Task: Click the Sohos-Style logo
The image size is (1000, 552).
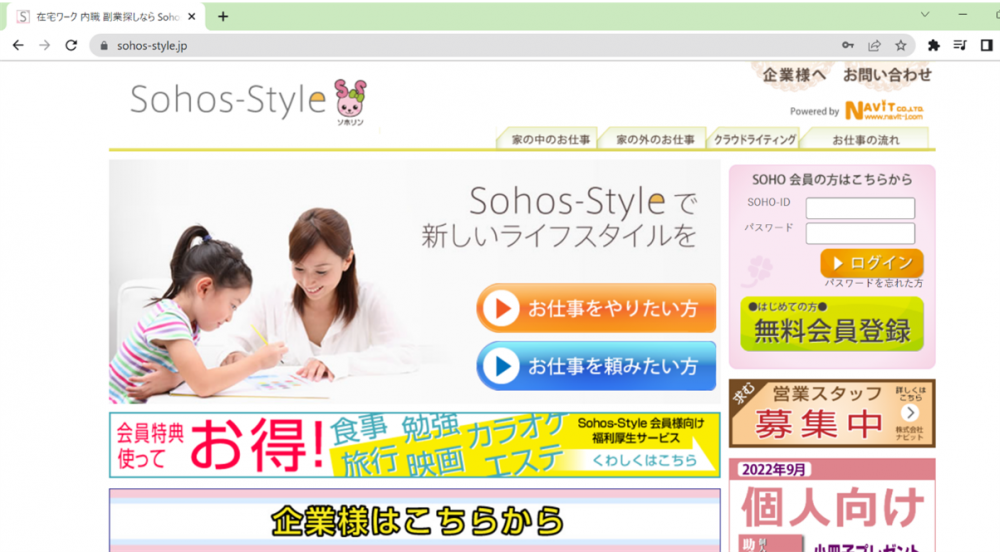Action: click(228, 100)
